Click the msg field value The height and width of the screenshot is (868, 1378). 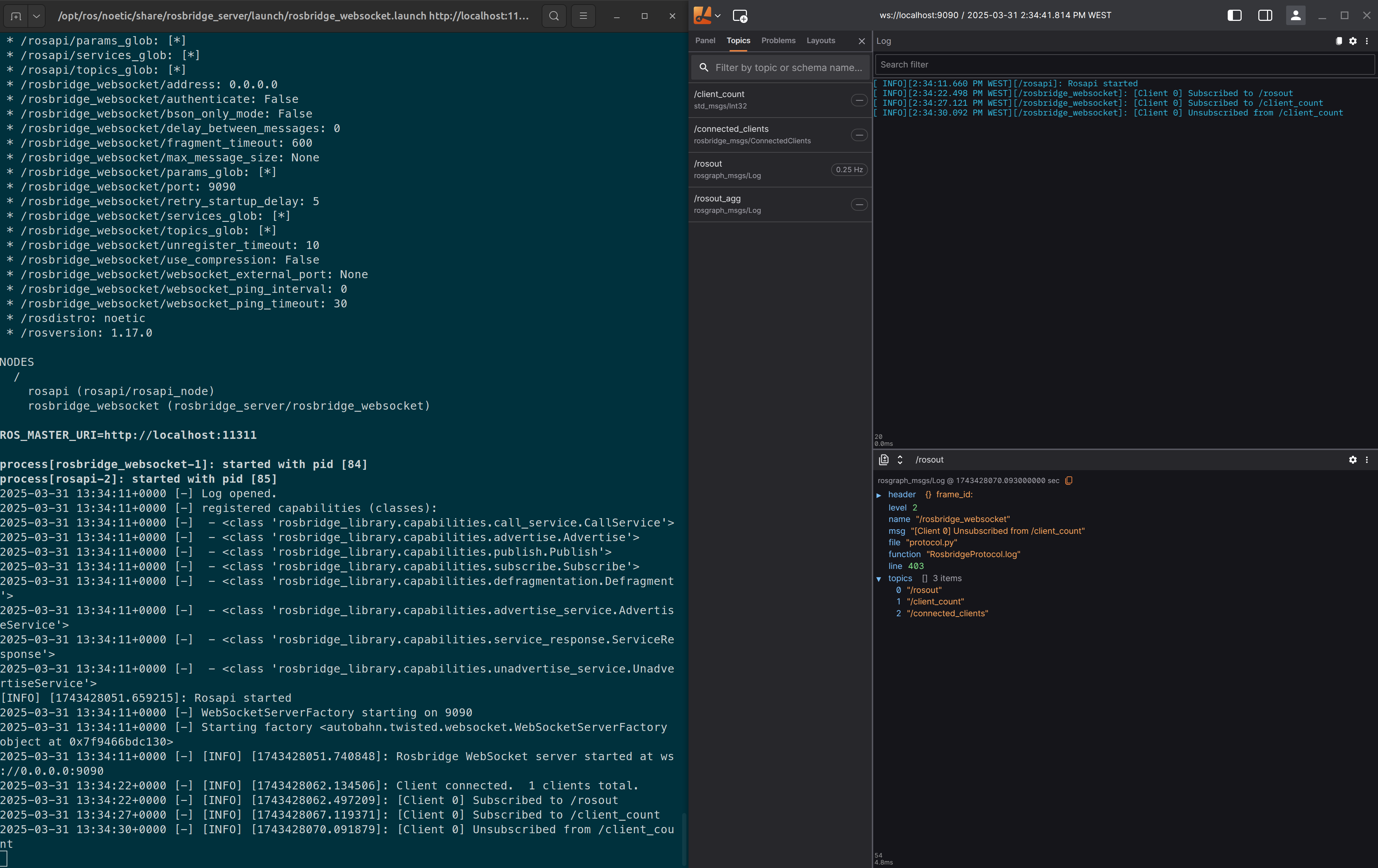997,531
